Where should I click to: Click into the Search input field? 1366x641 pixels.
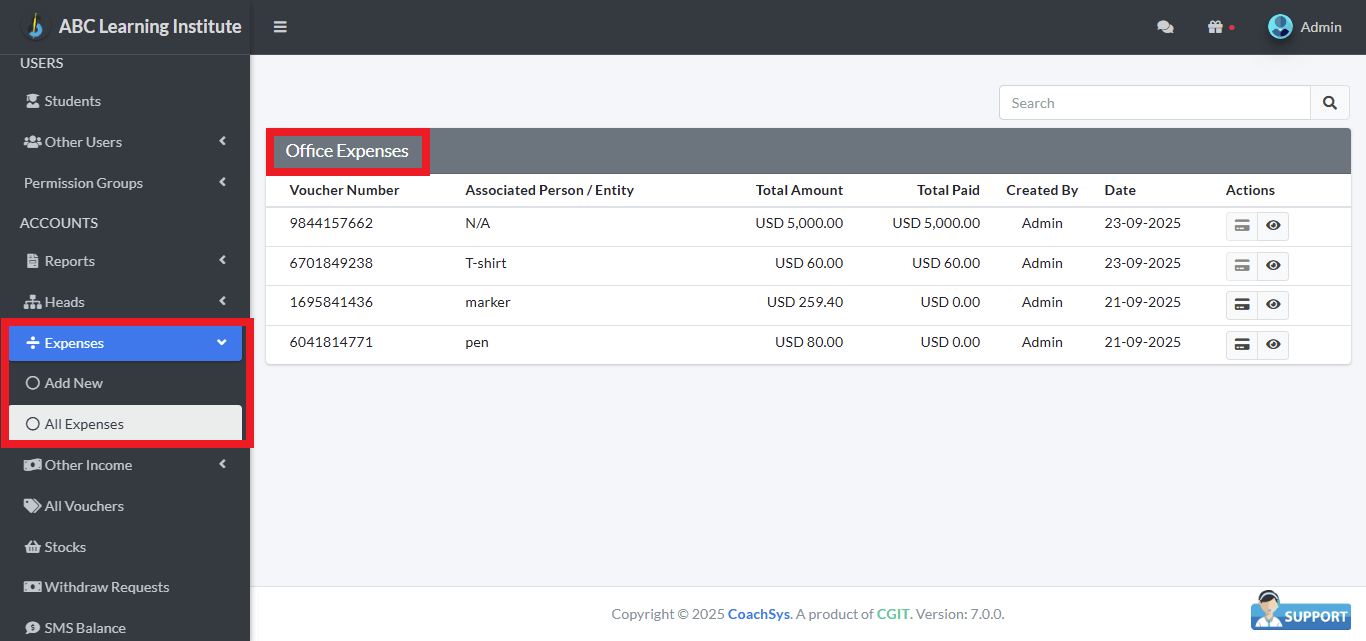pos(1154,103)
